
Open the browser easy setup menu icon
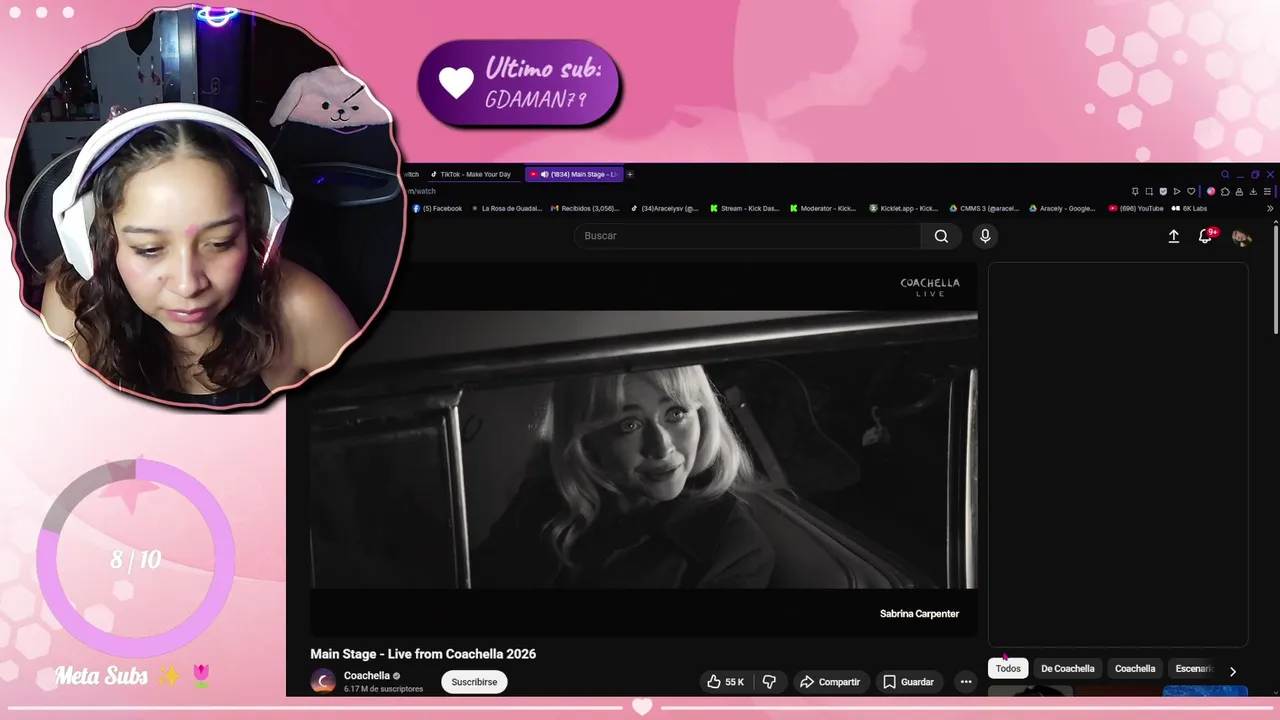pos(1267,191)
